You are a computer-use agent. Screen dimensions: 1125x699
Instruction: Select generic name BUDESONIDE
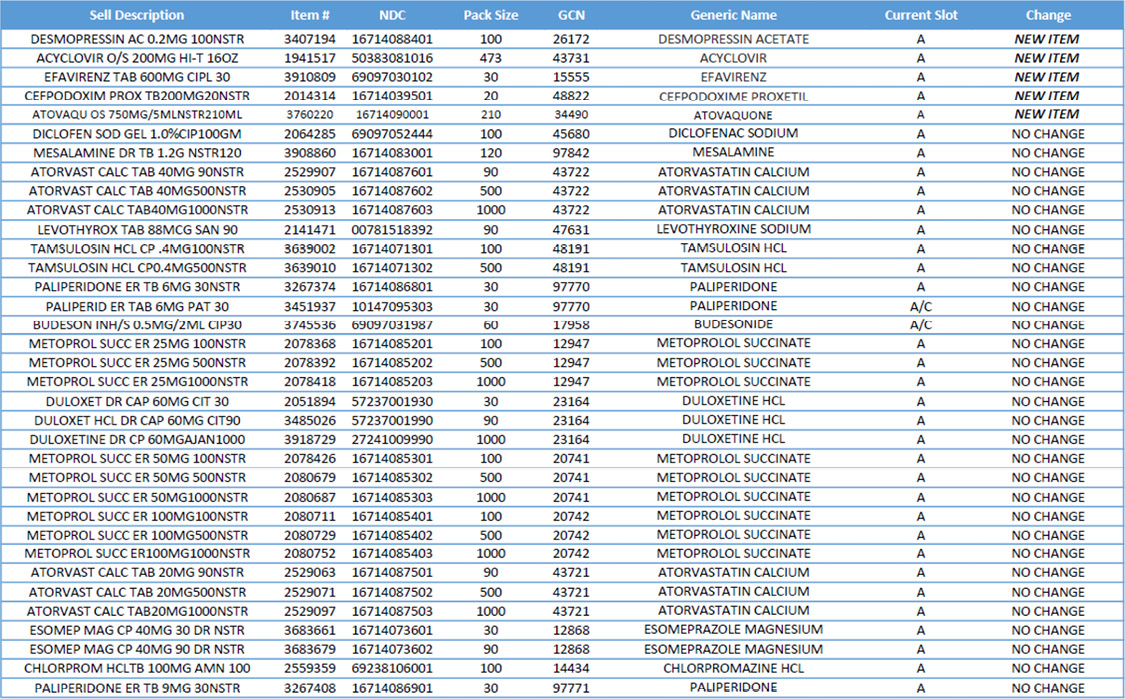(x=733, y=324)
